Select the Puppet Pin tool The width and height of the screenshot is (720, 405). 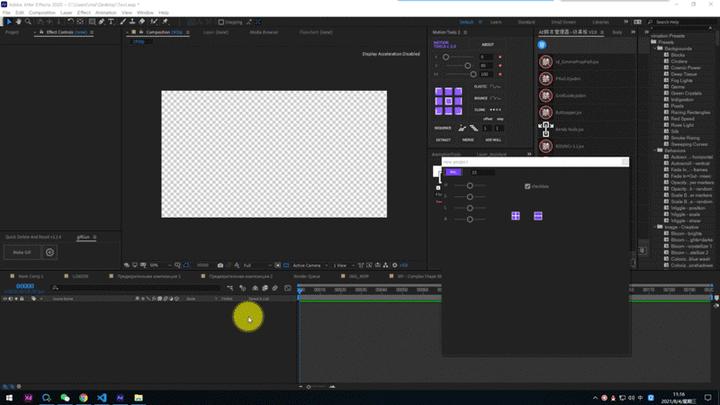click(x=165, y=22)
